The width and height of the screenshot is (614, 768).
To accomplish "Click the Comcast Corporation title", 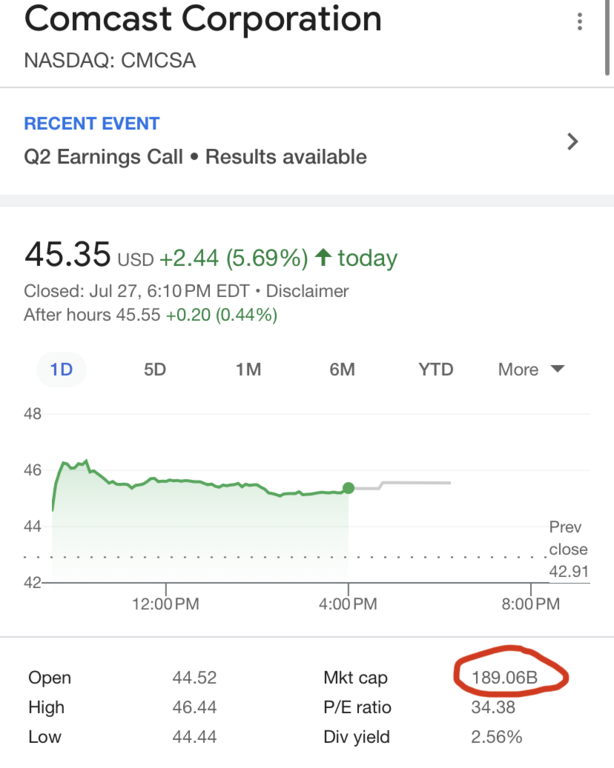I will (203, 19).
